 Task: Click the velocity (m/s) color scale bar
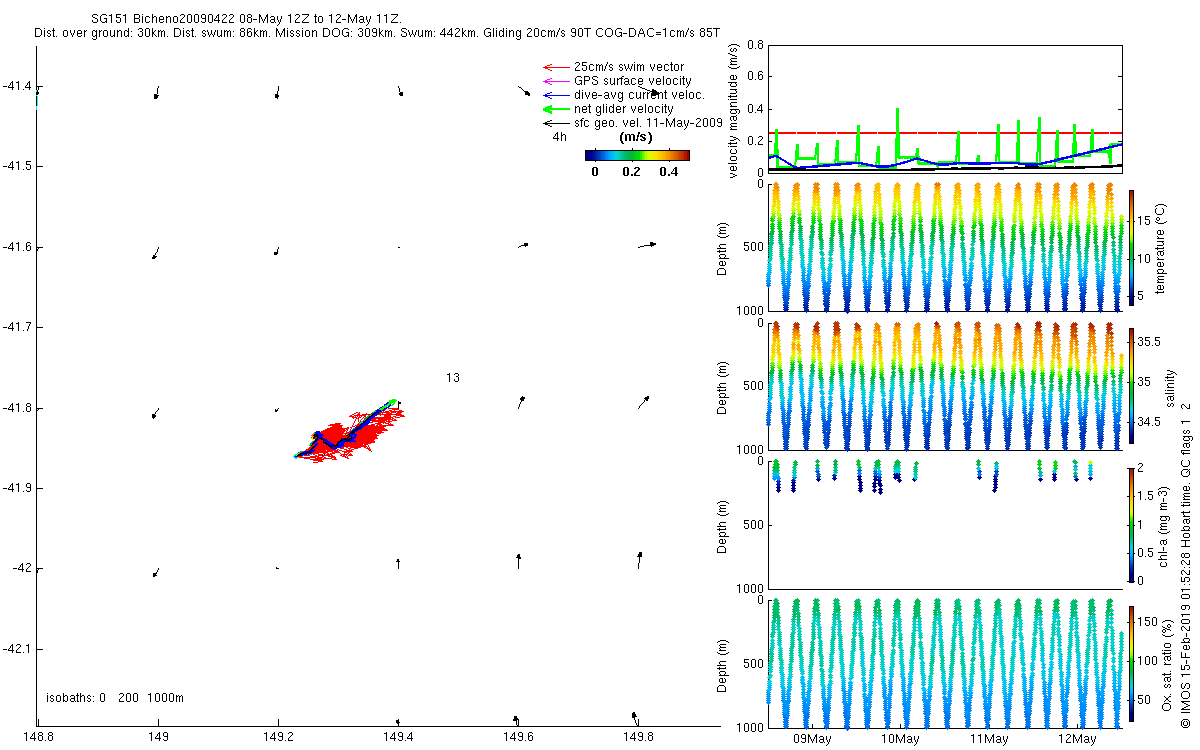click(637, 155)
